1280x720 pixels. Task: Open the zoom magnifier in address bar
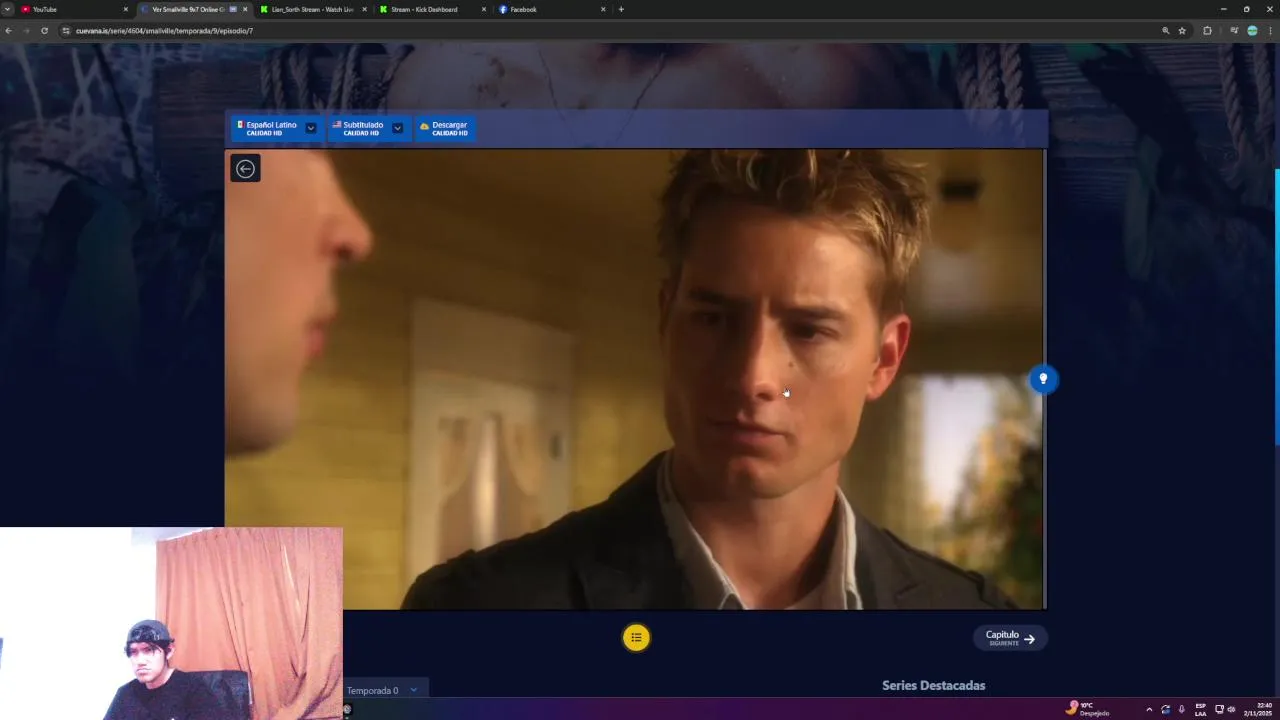click(x=1165, y=31)
